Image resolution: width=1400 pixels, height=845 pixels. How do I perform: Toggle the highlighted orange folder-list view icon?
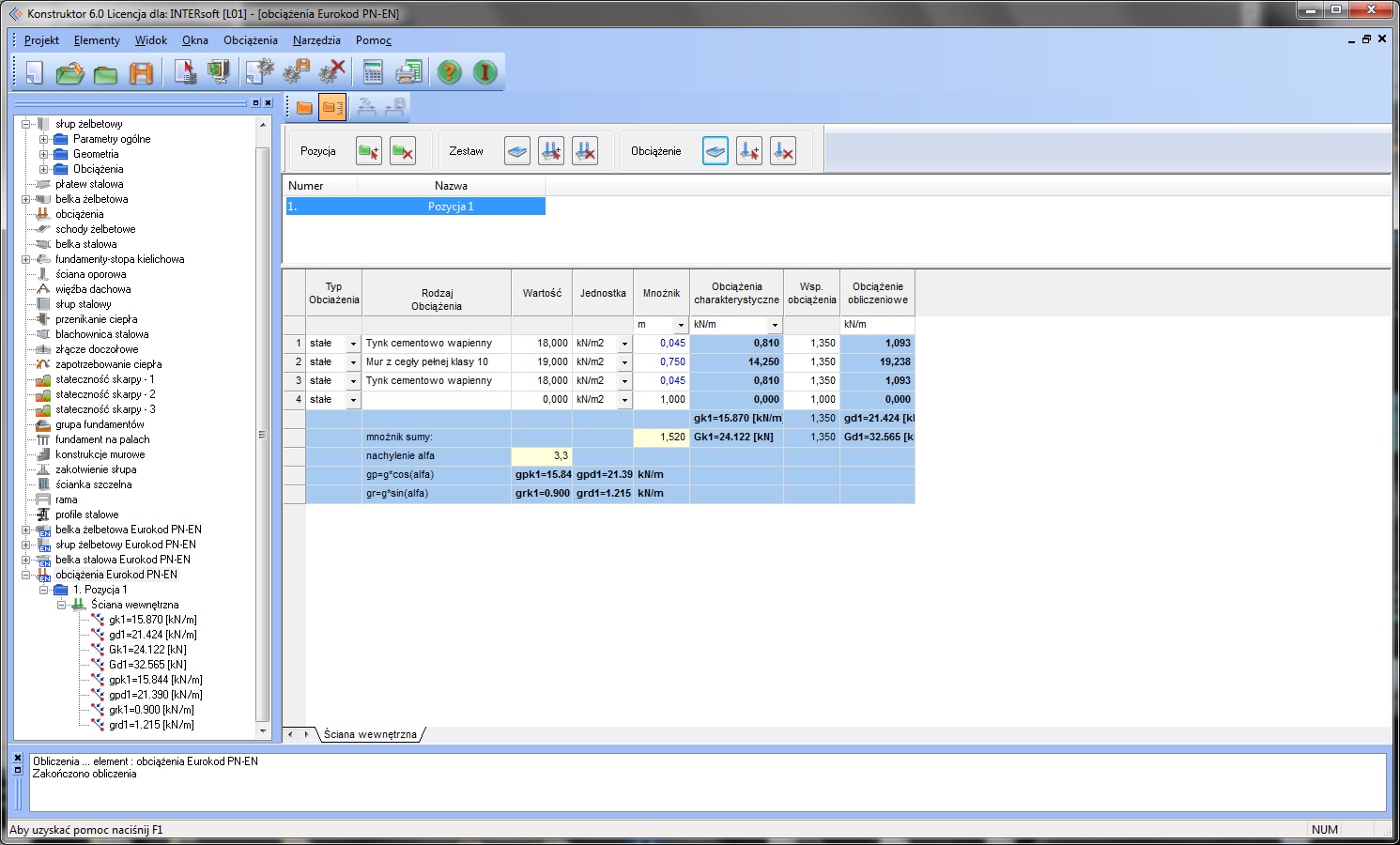point(332,108)
